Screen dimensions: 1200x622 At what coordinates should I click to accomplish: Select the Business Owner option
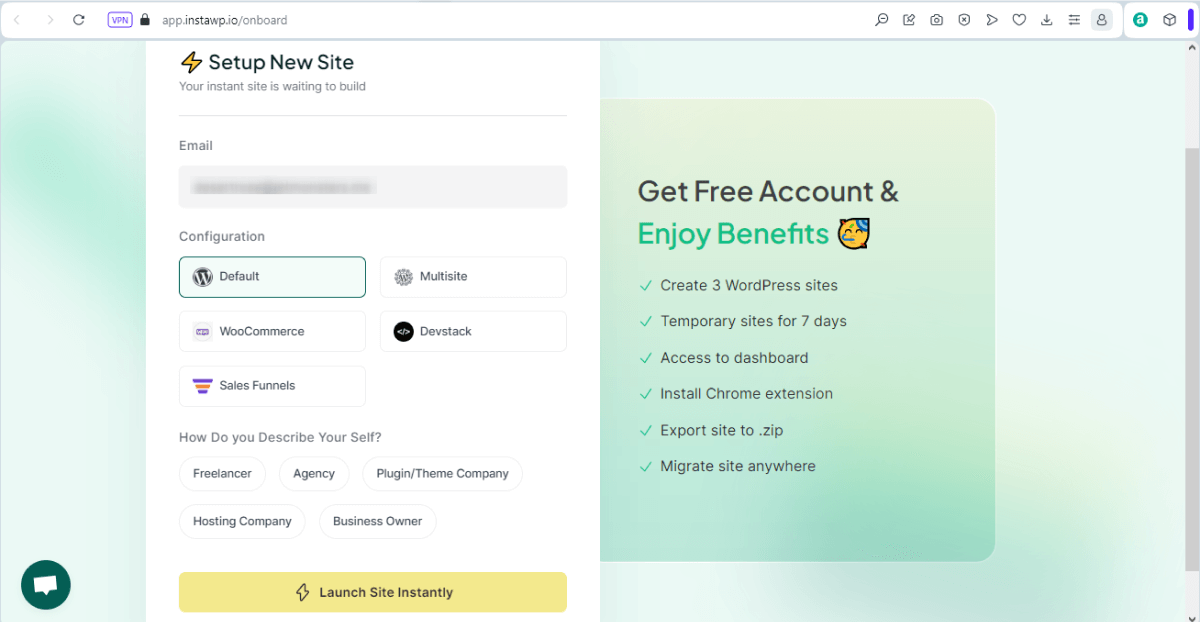pyautogui.click(x=377, y=521)
